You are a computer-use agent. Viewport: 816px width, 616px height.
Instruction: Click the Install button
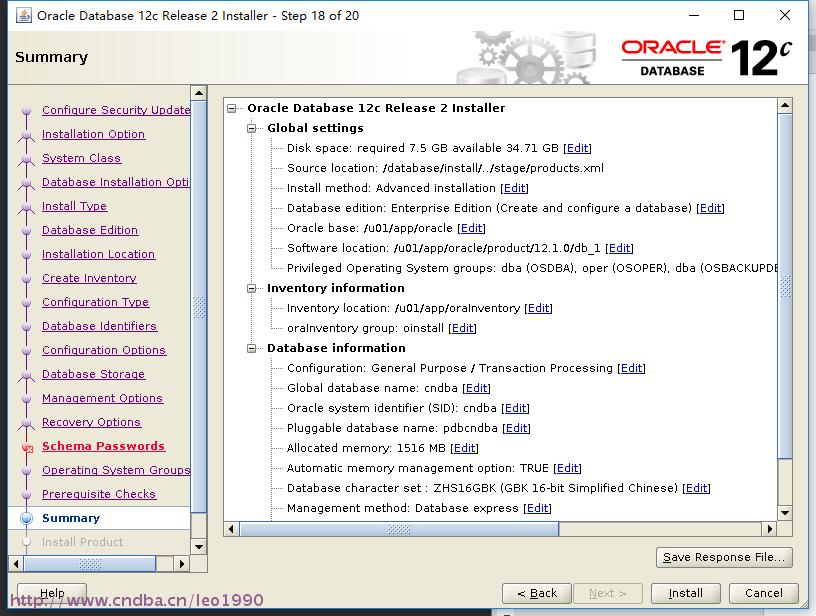click(685, 593)
